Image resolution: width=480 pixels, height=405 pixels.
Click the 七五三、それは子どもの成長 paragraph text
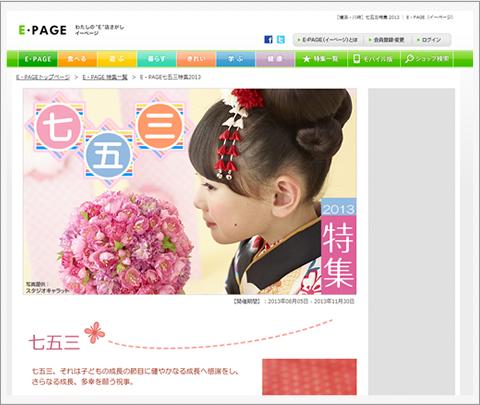pyautogui.click(x=135, y=377)
